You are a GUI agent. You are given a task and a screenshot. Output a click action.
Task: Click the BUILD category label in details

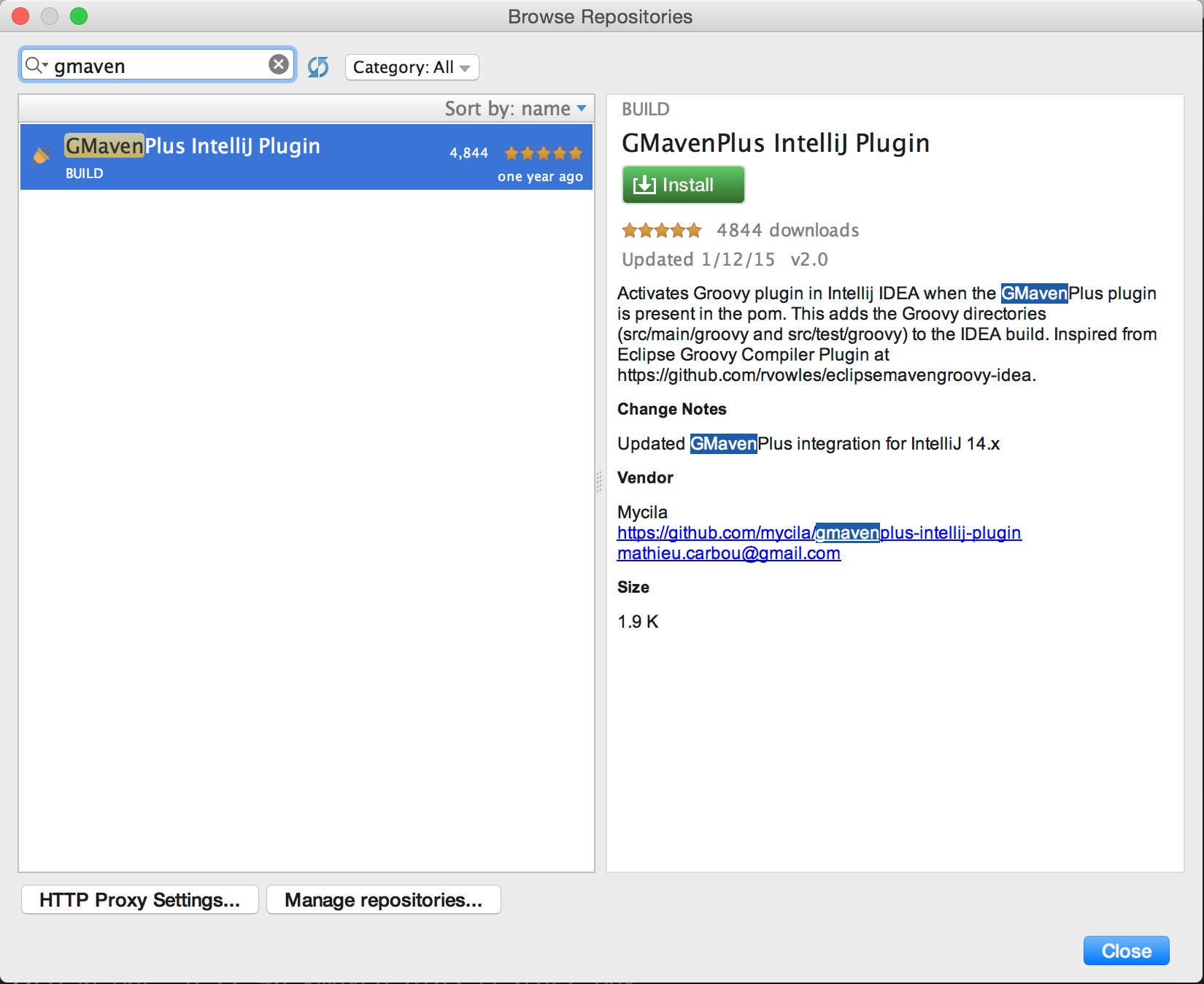pos(645,109)
